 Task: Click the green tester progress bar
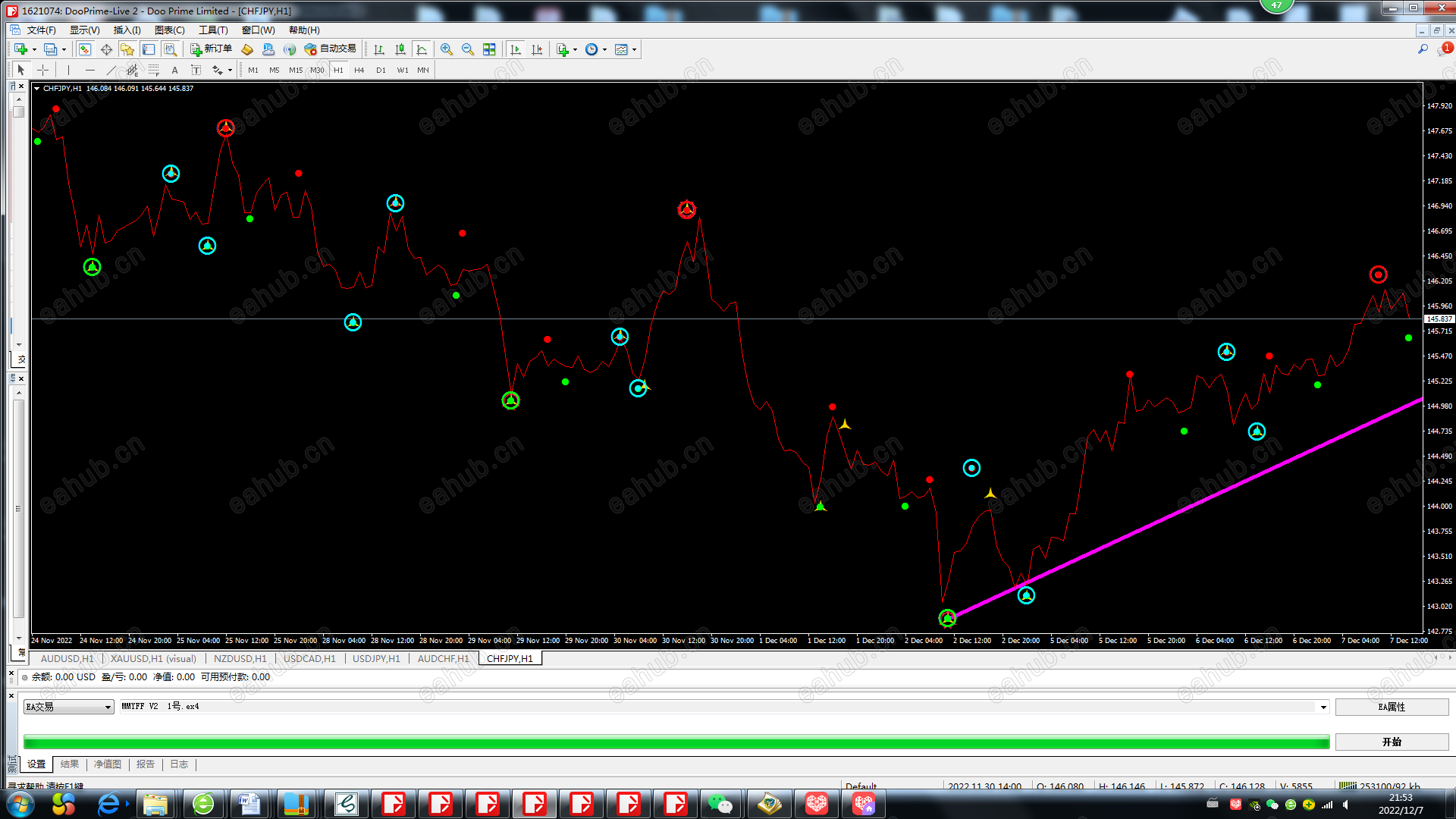click(676, 742)
